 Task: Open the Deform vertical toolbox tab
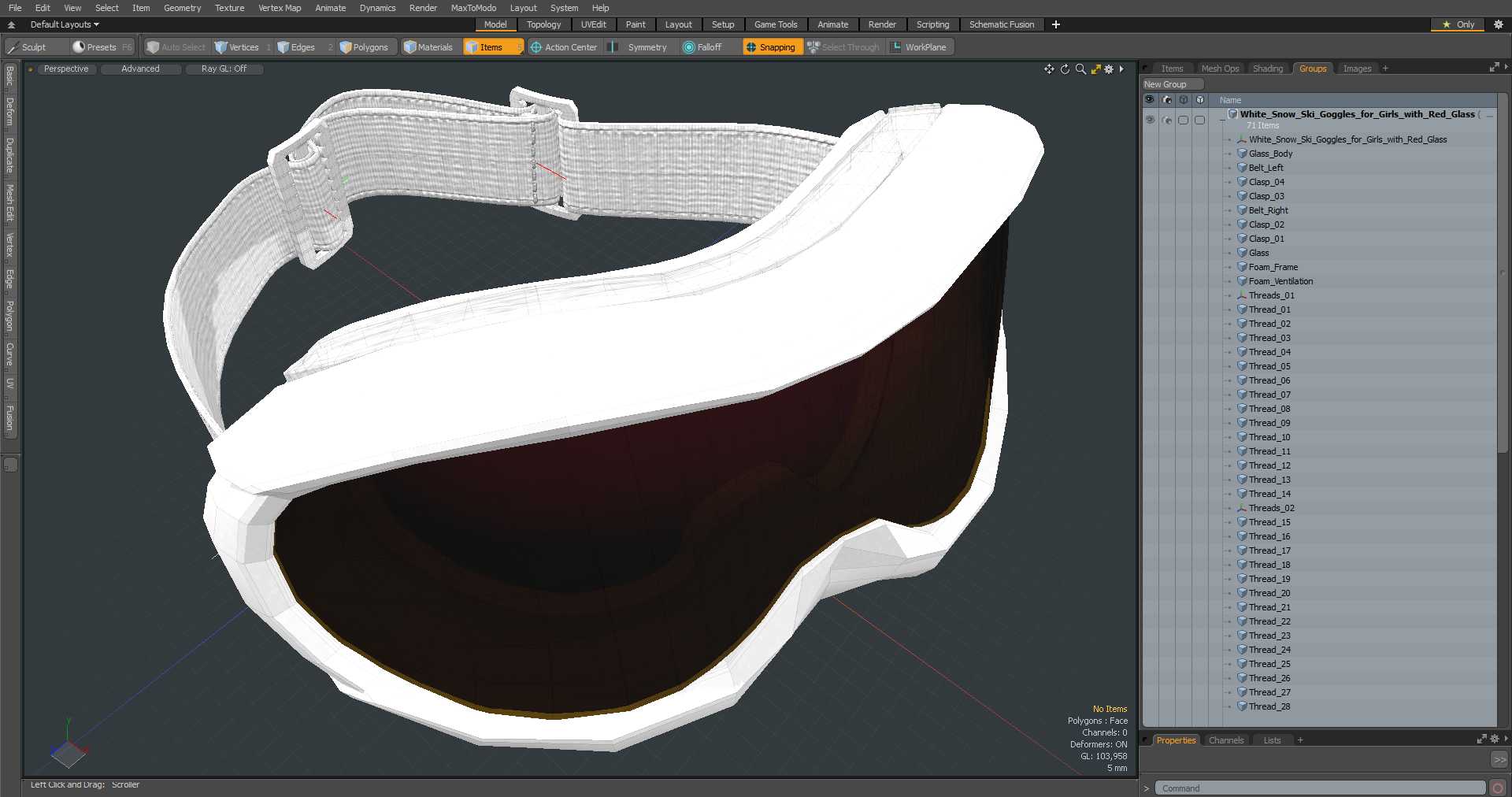point(9,112)
